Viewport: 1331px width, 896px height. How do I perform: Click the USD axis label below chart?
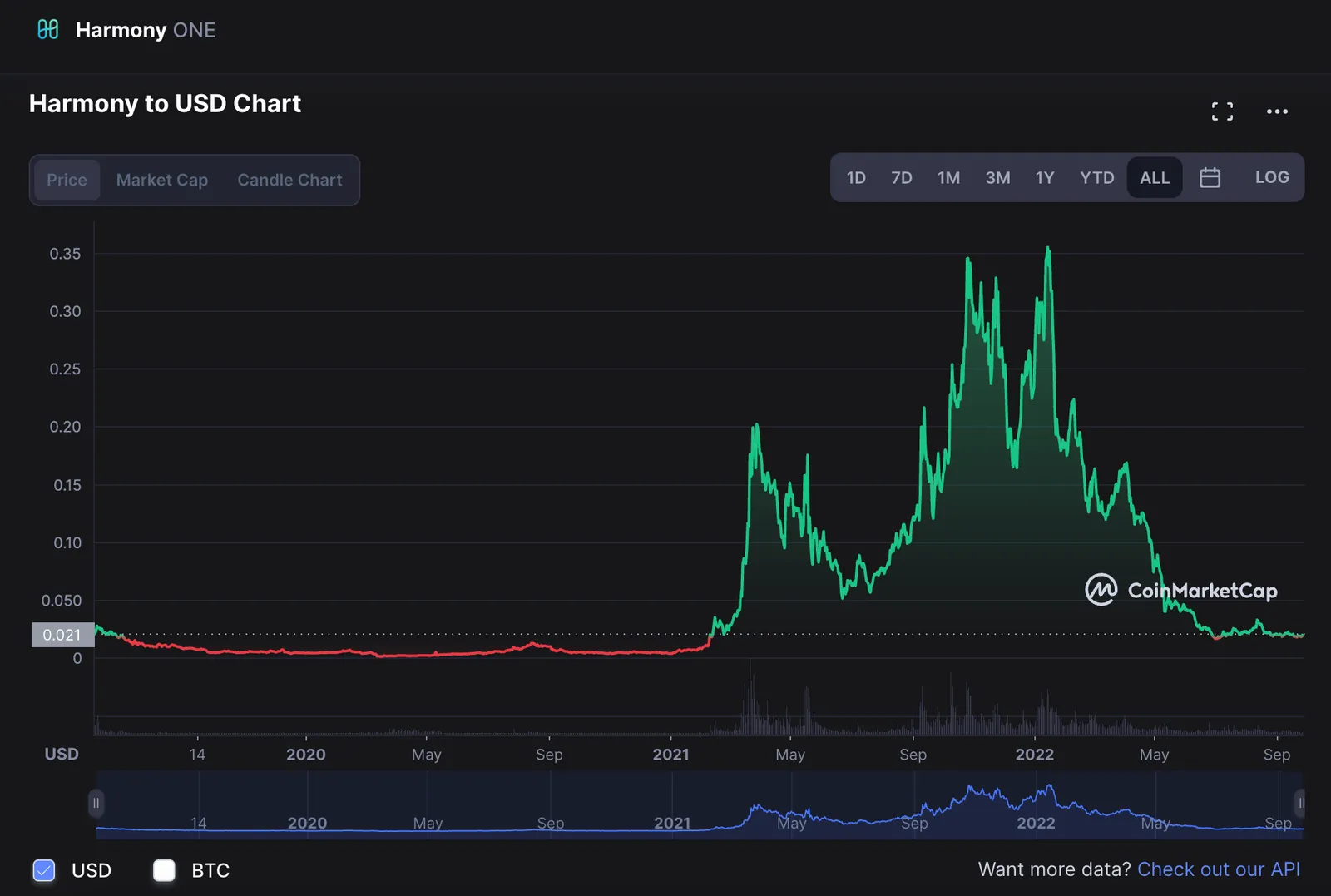(62, 754)
